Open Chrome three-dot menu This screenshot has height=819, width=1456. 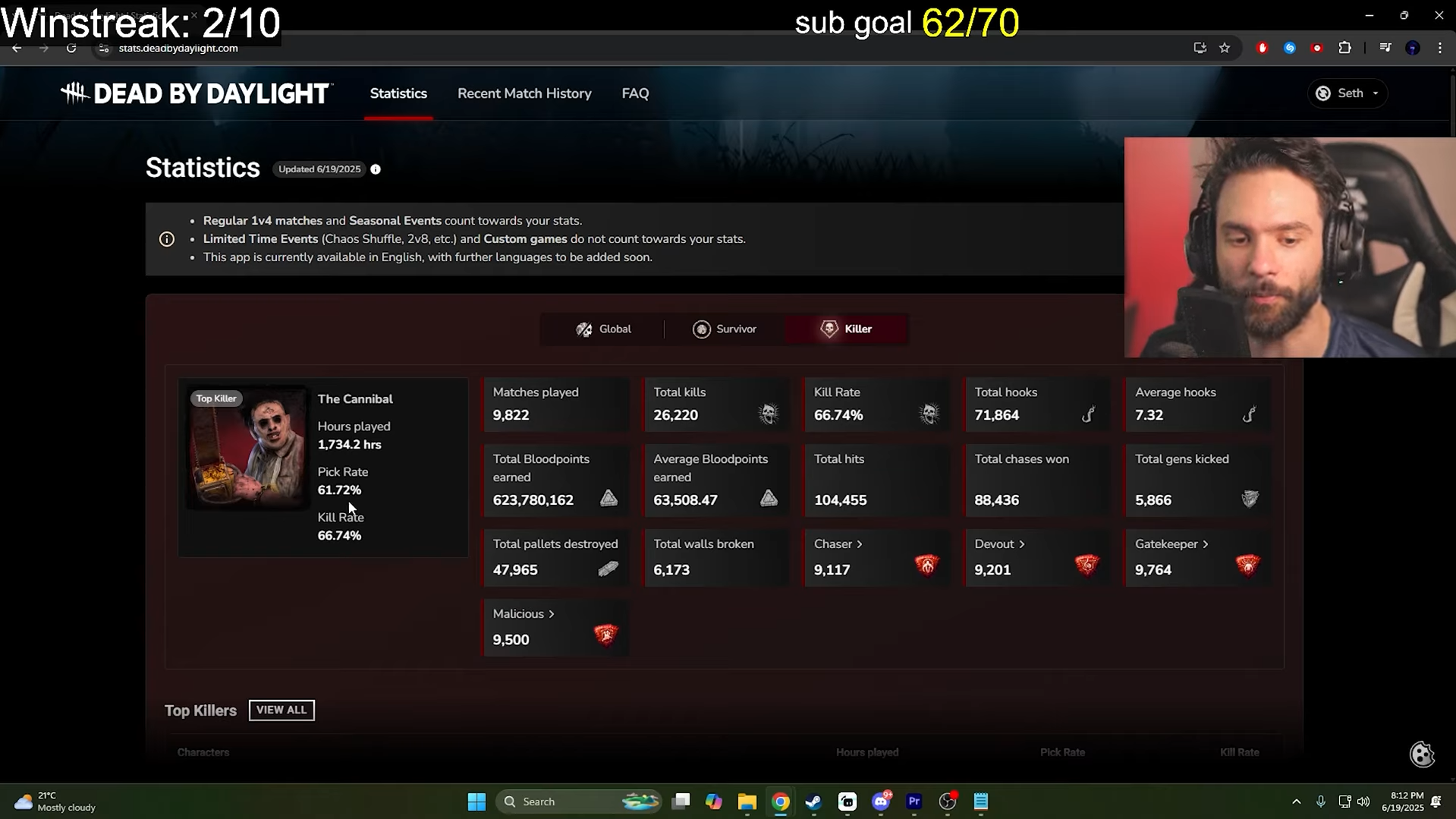click(1440, 48)
